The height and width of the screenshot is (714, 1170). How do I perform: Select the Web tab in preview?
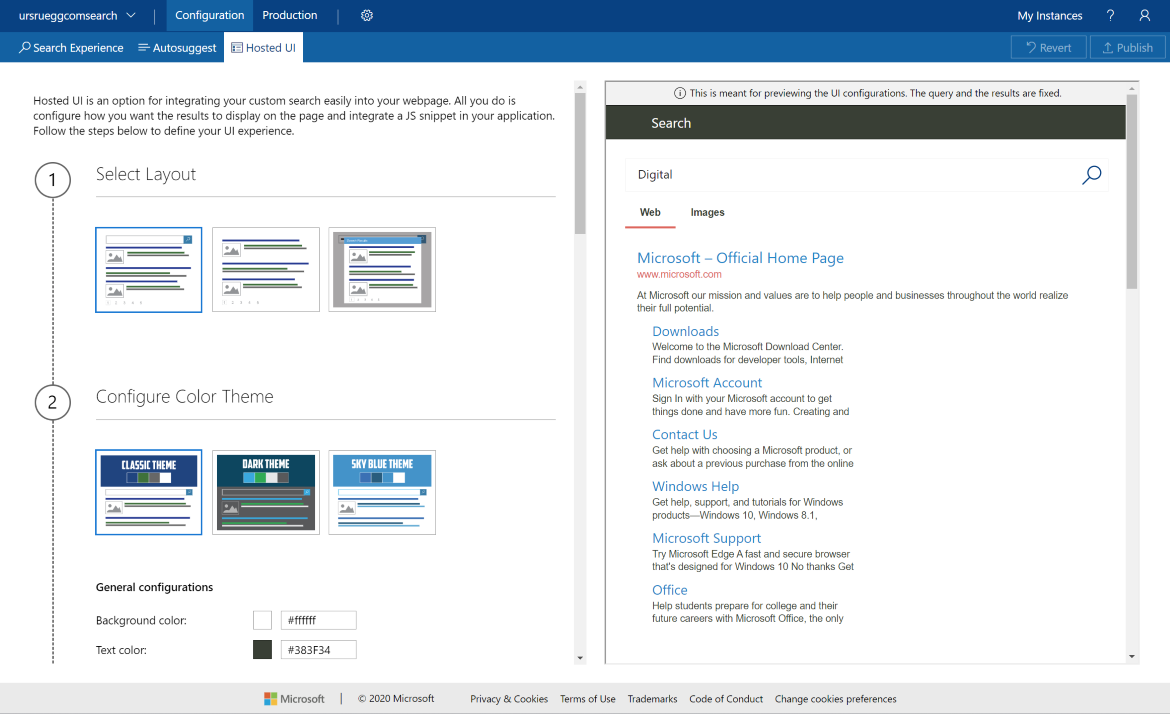[x=650, y=213]
